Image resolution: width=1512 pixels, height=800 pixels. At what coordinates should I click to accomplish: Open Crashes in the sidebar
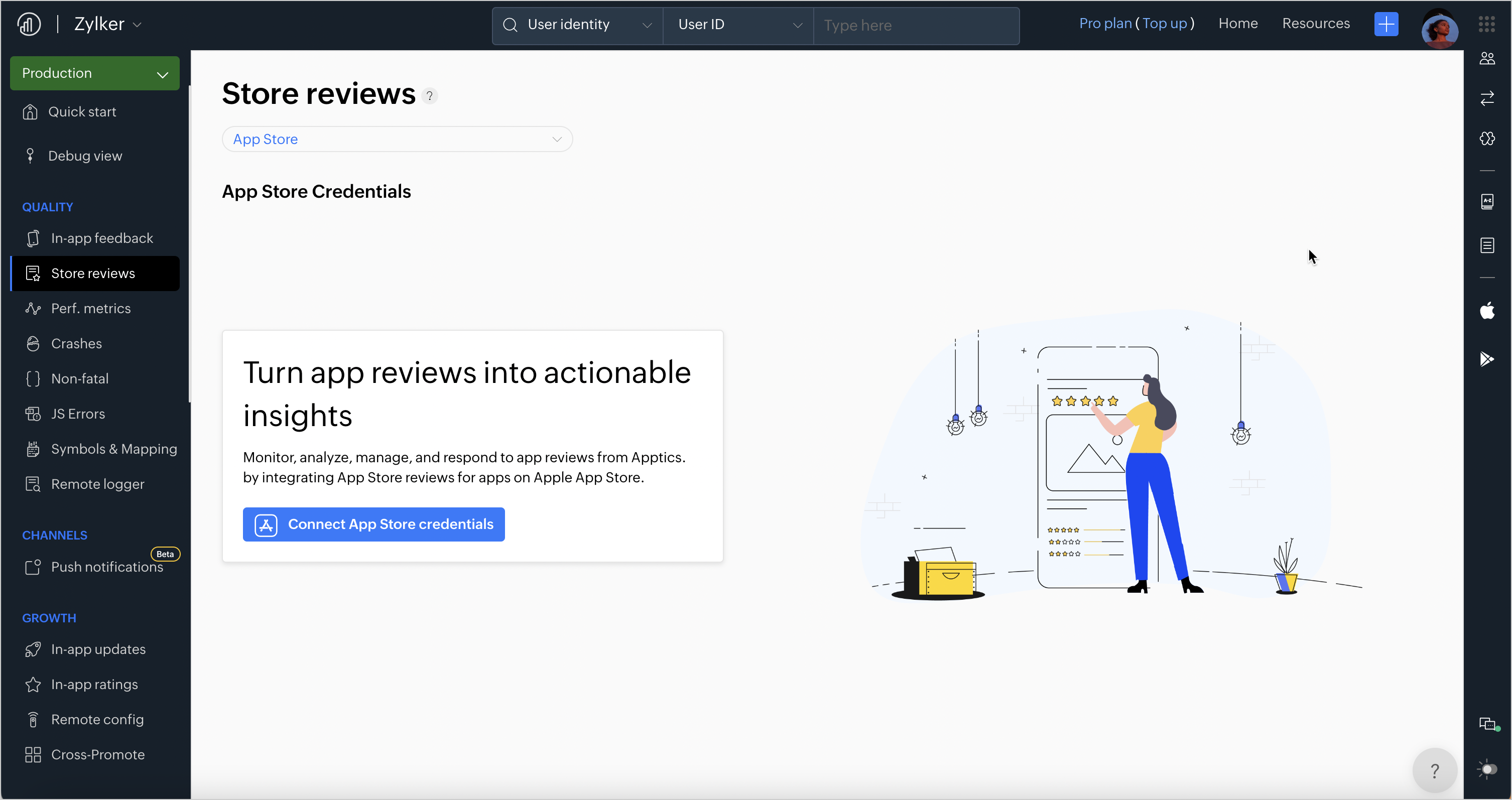pyautogui.click(x=76, y=343)
